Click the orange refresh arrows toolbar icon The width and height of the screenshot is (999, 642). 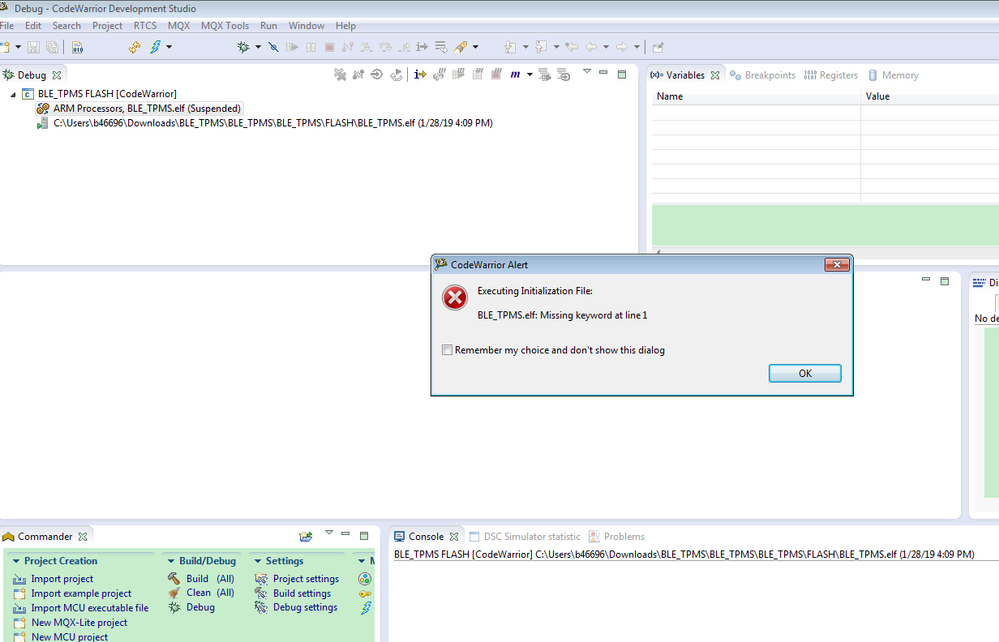click(x=134, y=47)
